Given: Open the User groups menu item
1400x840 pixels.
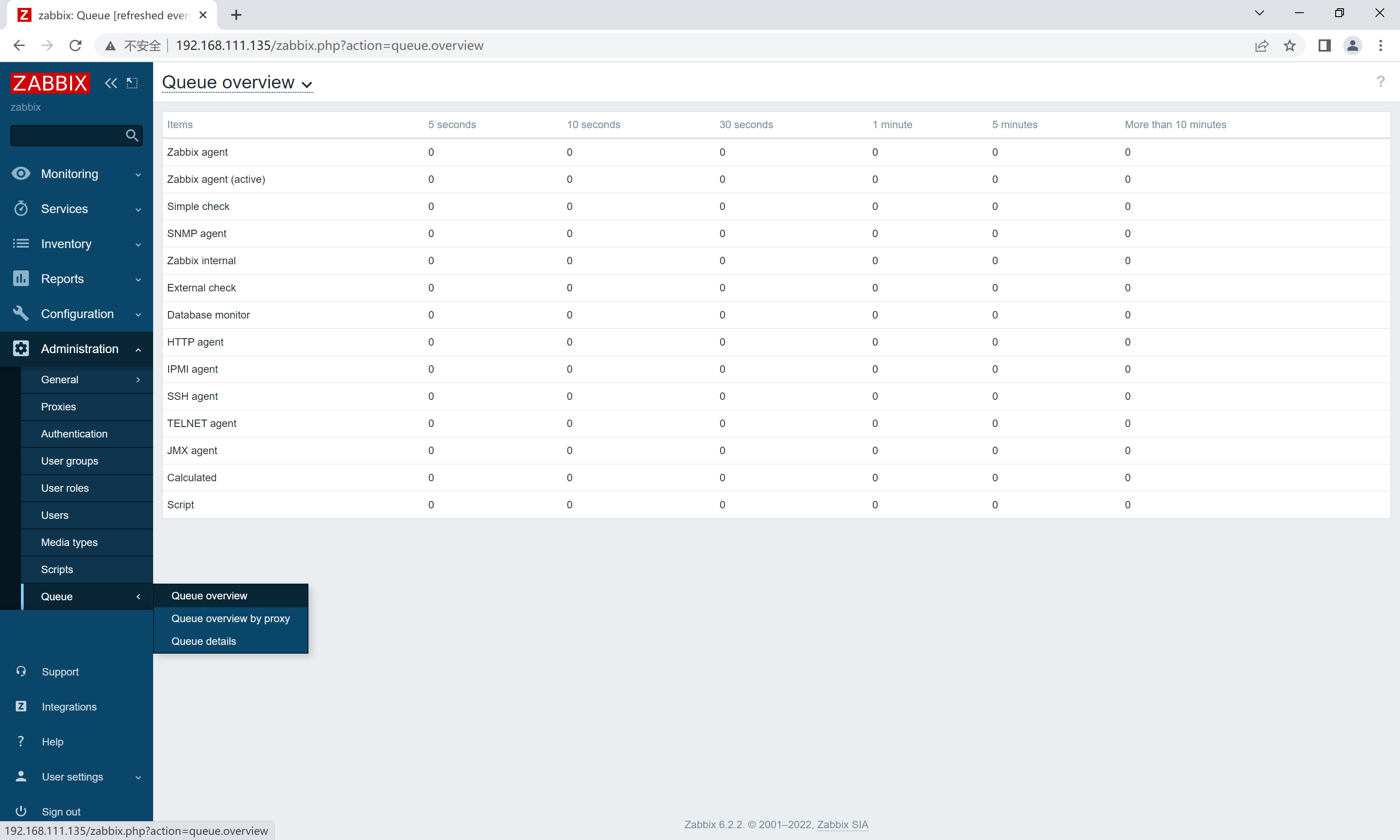Looking at the screenshot, I should (x=87, y=461).
